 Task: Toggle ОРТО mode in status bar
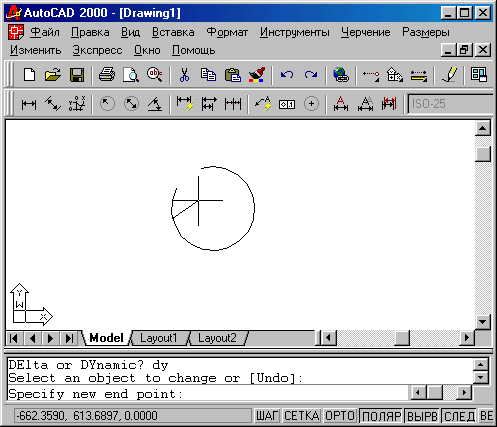(x=340, y=416)
